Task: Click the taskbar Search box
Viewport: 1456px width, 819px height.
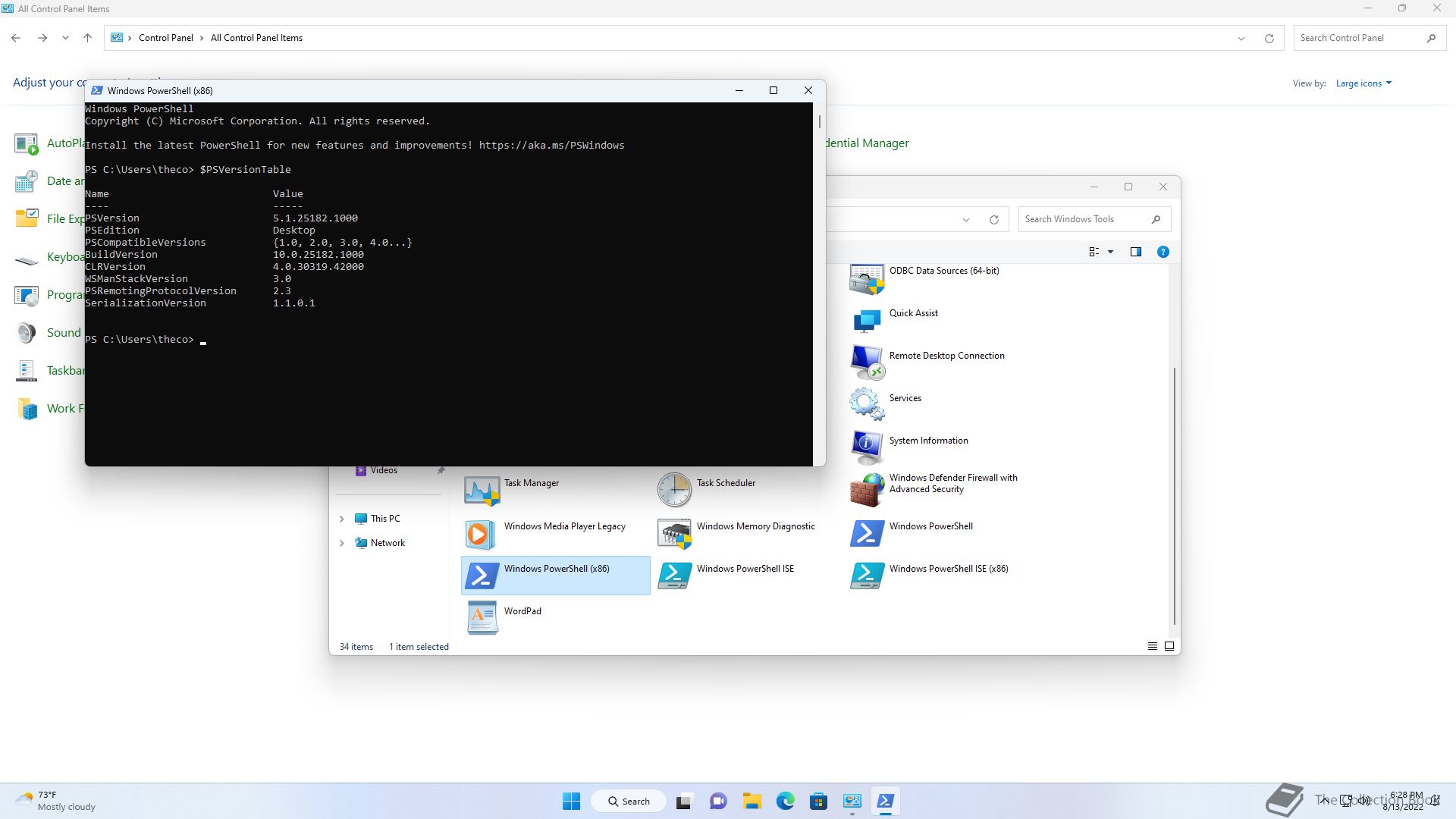Action: point(628,801)
